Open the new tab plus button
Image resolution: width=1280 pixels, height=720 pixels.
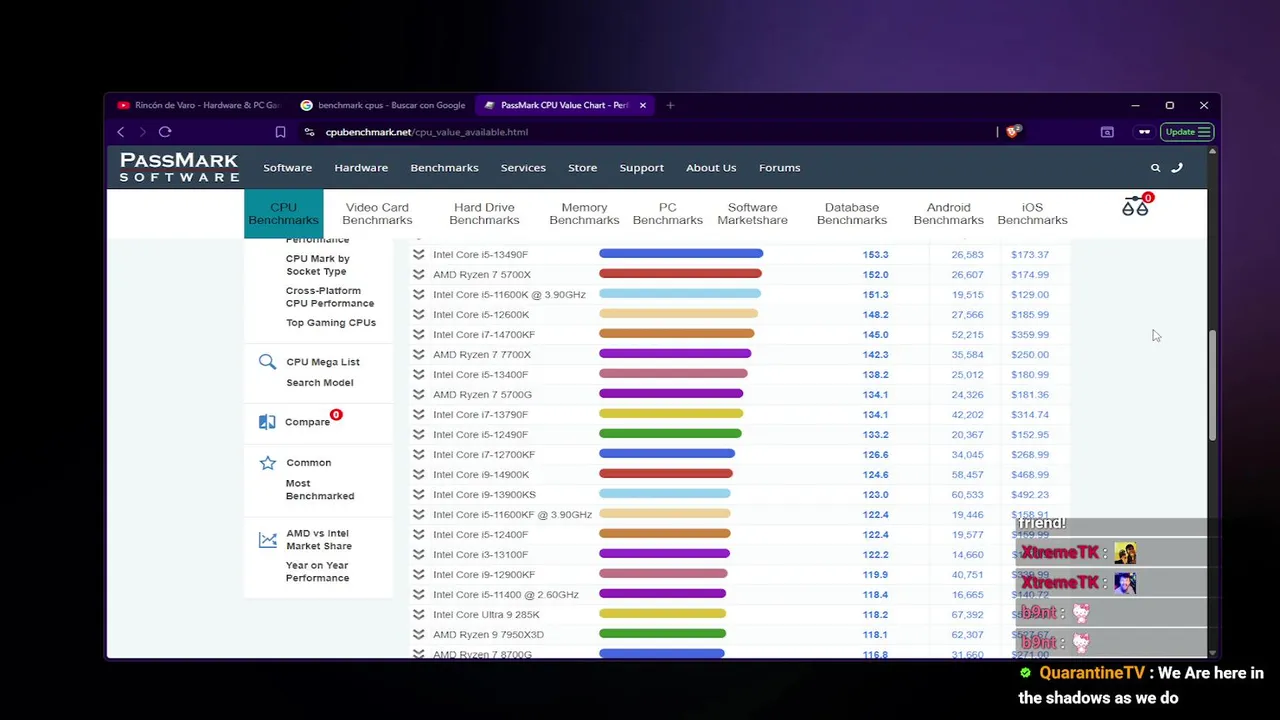(x=670, y=105)
